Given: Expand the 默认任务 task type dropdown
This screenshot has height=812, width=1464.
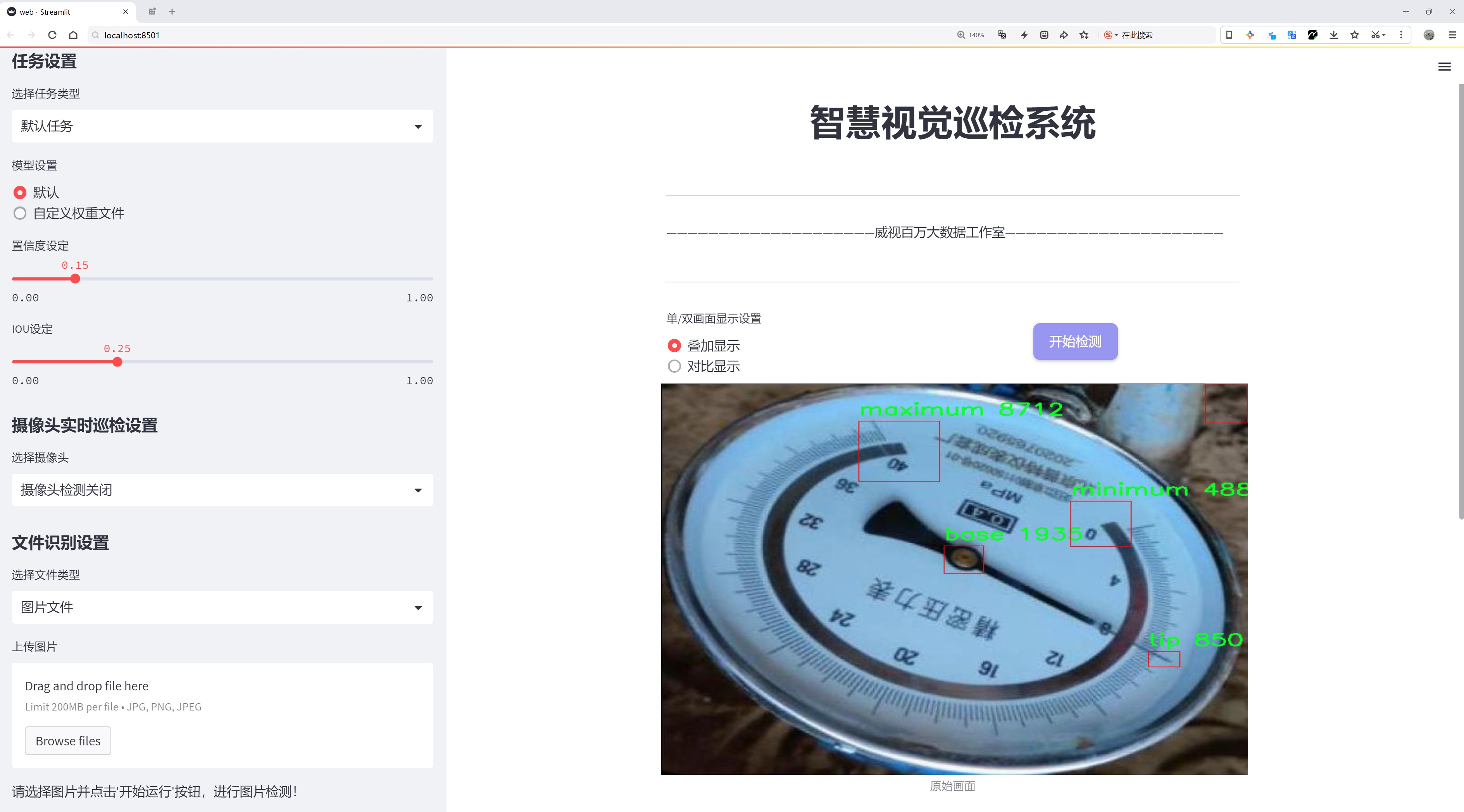Looking at the screenshot, I should (222, 126).
